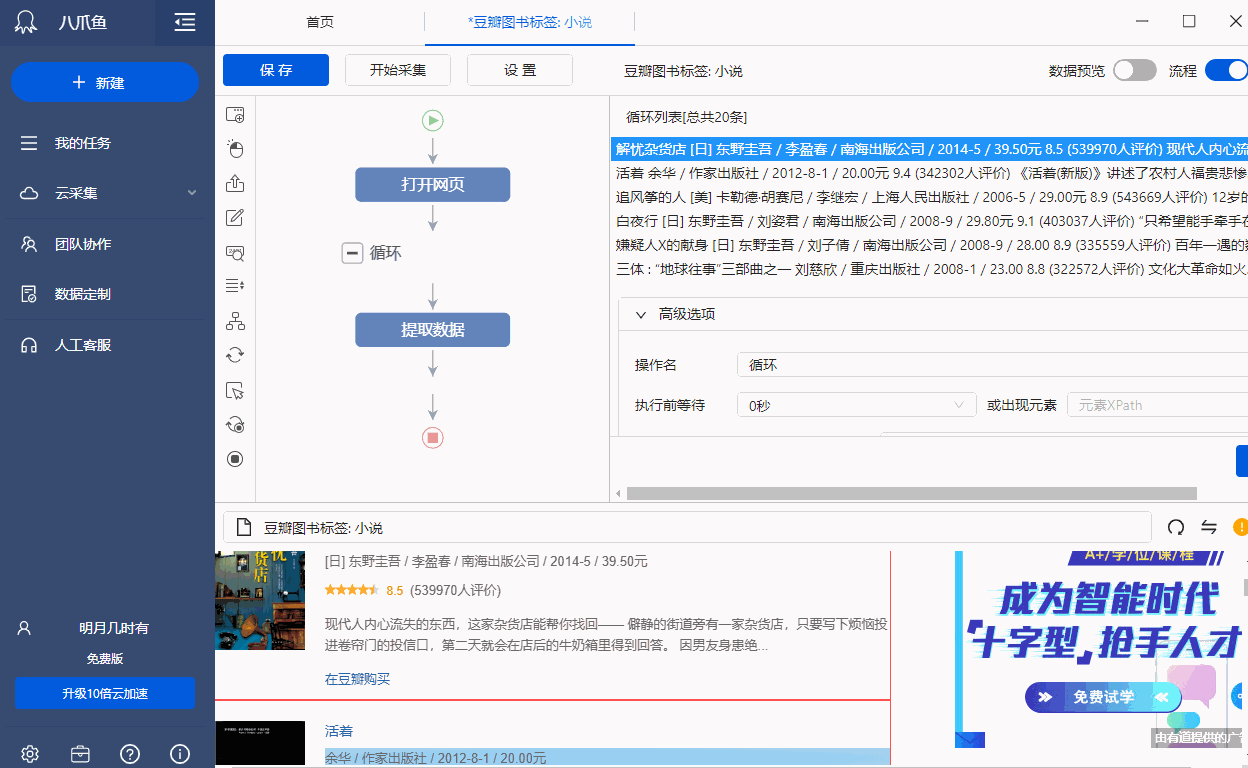Select the export upload step tool
The width and height of the screenshot is (1248, 768).
click(x=235, y=184)
